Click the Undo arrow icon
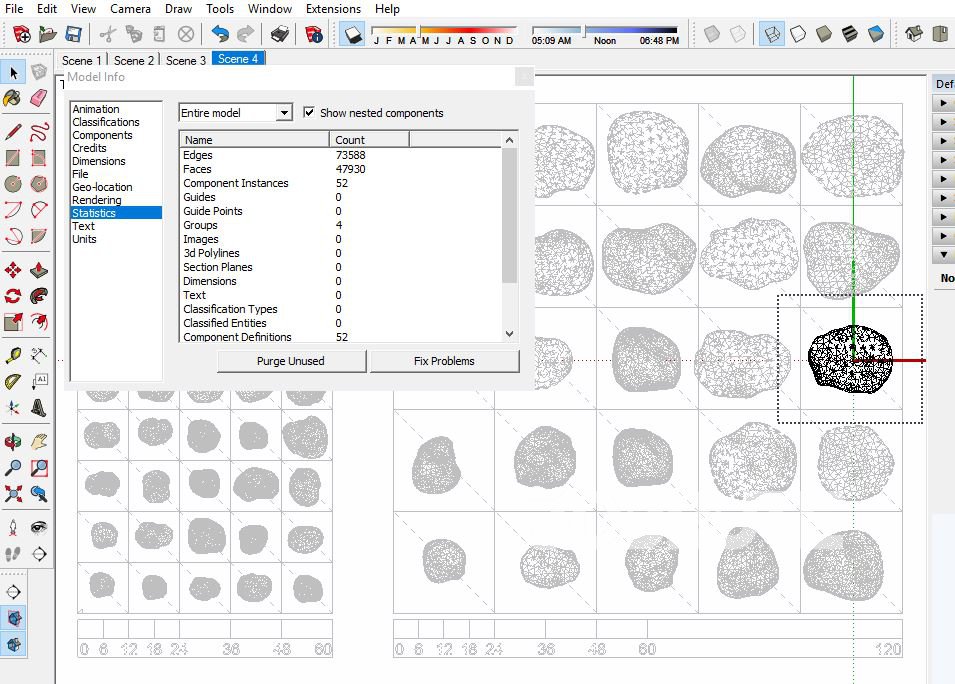 [220, 35]
